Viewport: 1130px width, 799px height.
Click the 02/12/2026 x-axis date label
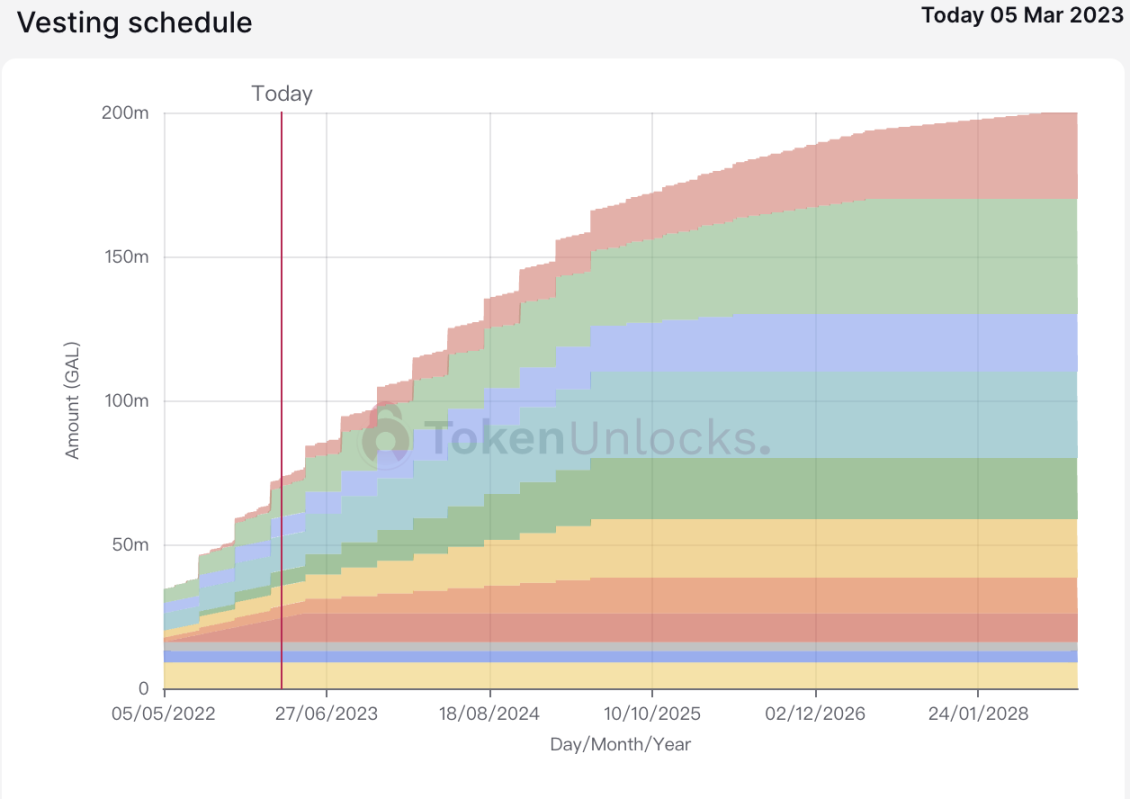pyautogui.click(x=815, y=713)
